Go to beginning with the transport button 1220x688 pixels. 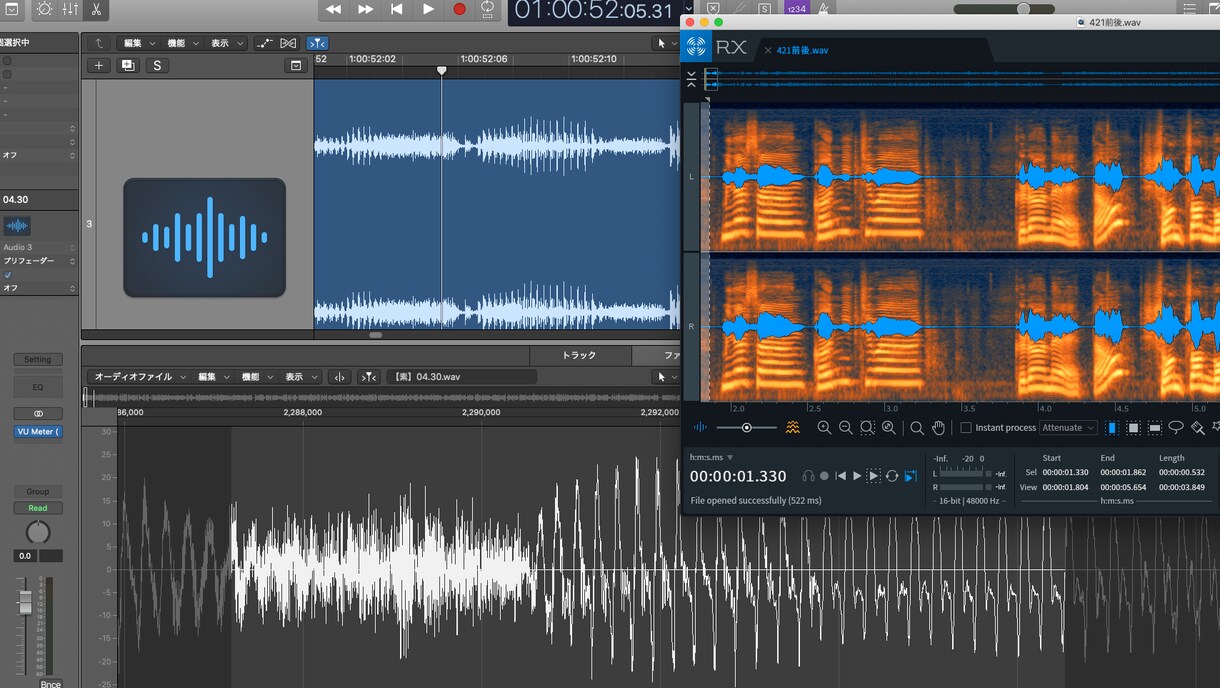point(396,9)
